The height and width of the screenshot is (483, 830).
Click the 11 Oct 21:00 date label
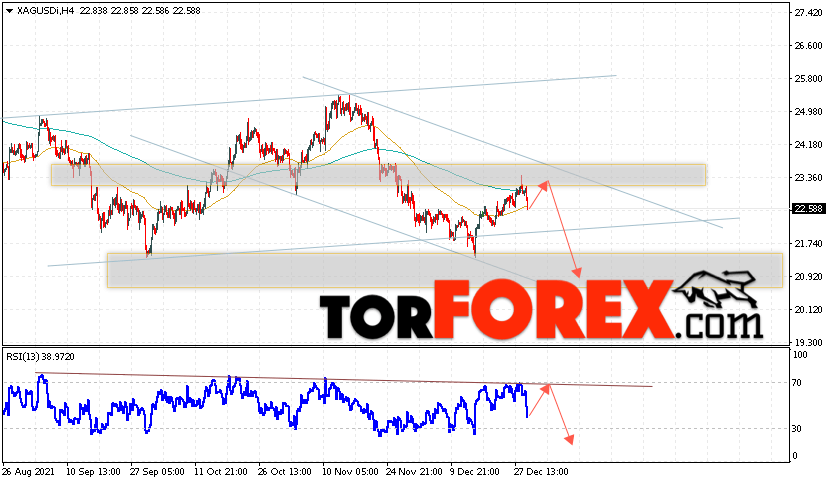[221, 471]
